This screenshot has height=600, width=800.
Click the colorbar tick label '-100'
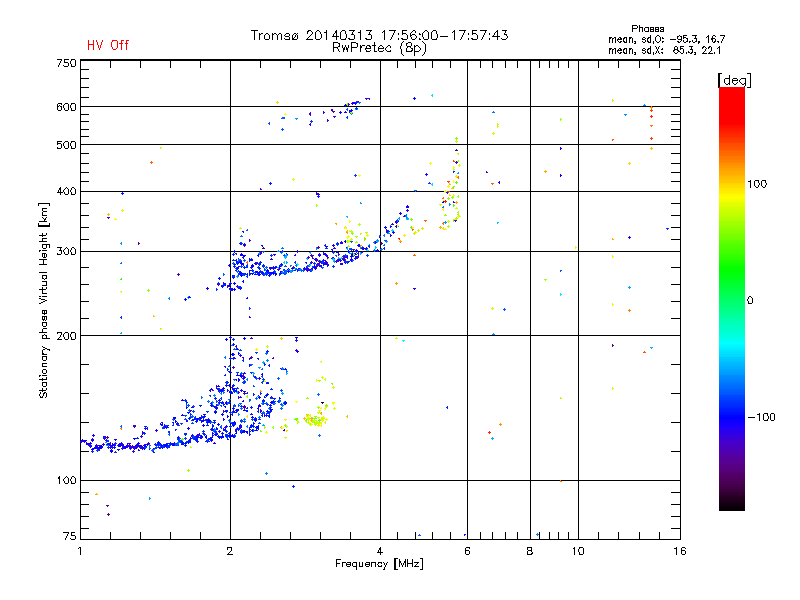pyautogui.click(x=761, y=417)
